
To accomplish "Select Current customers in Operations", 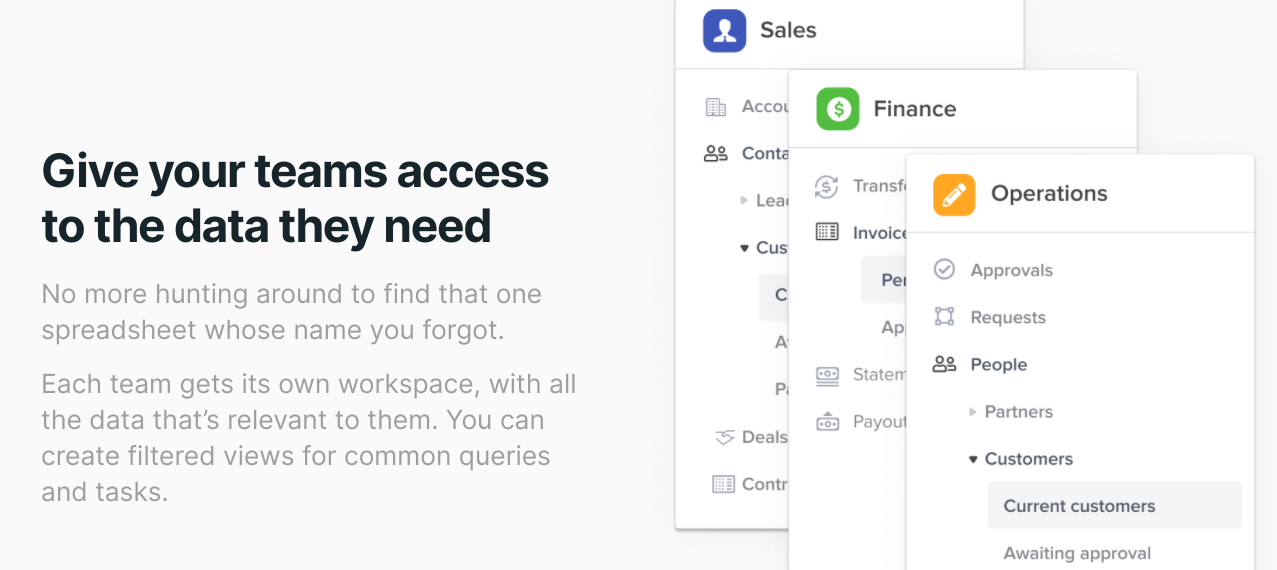I will (x=1079, y=506).
